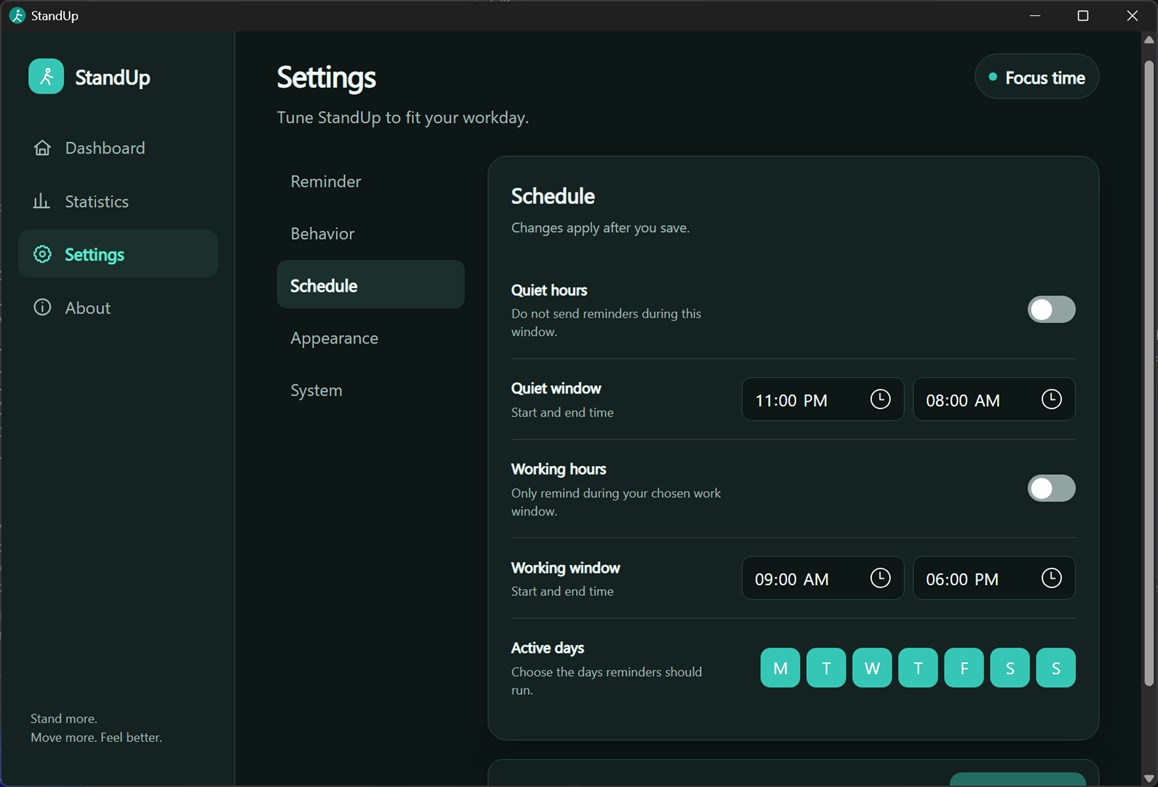This screenshot has width=1158, height=787.
Task: Click the Settings gear icon
Action: click(x=42, y=254)
